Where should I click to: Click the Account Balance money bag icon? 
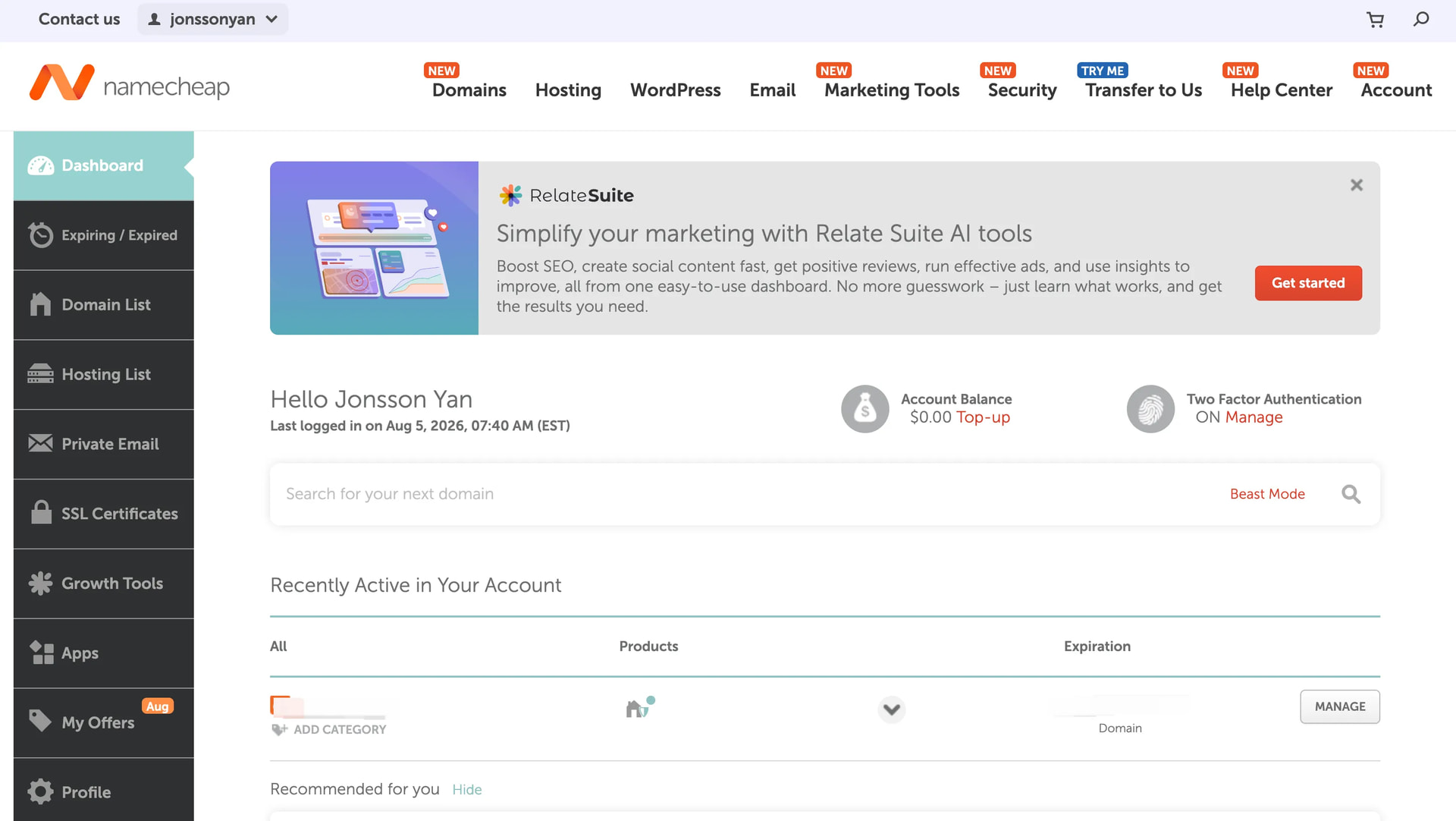(x=864, y=409)
